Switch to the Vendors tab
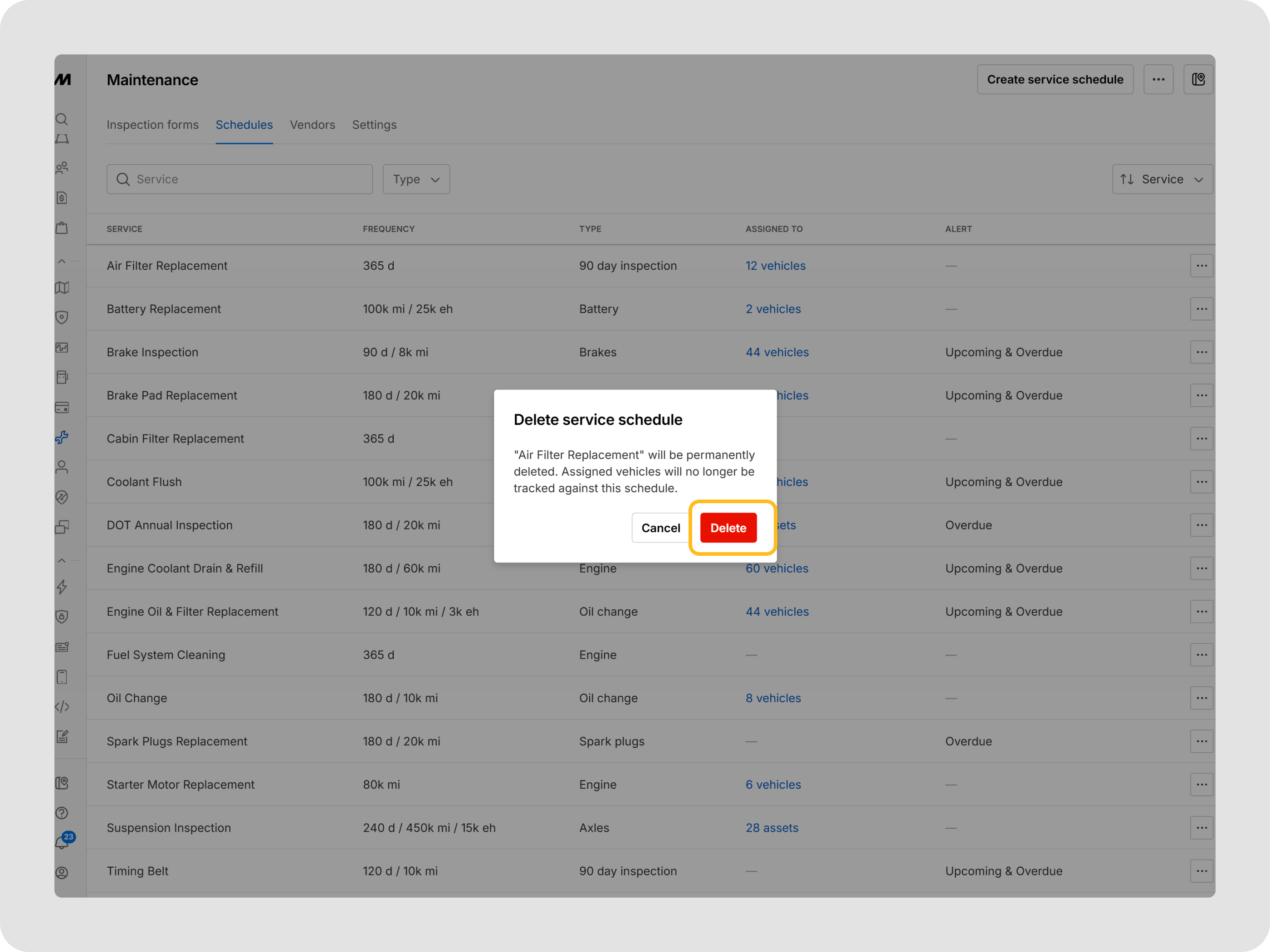Screen dimensions: 1270x952 tap(313, 125)
